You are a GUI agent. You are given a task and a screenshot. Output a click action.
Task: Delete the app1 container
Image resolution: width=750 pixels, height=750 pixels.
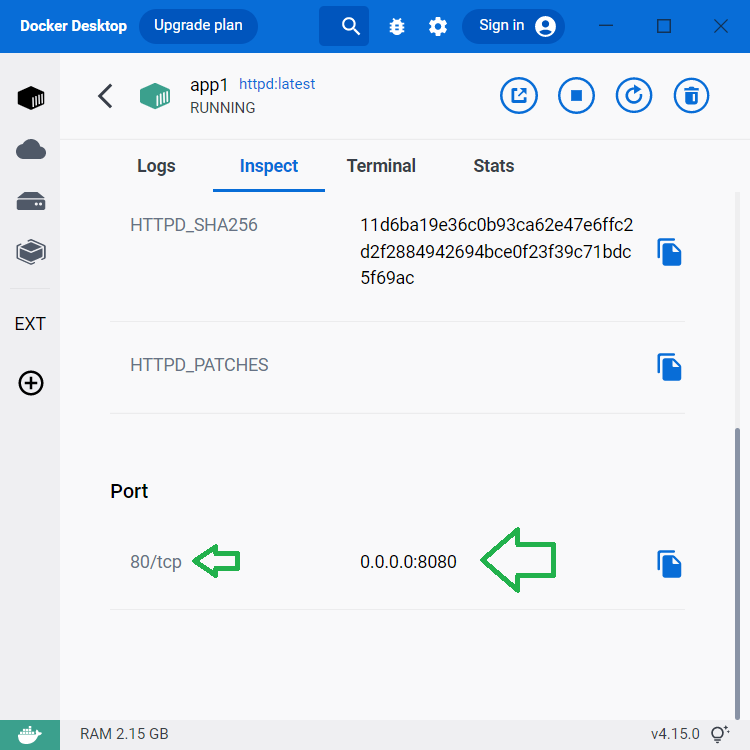691,96
